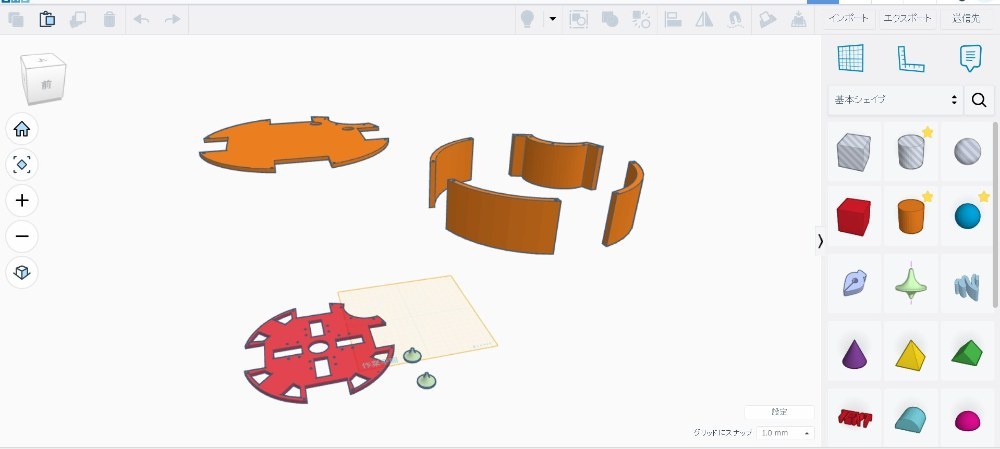
Task: Click the Show all lightbulb icon
Action: [x=527, y=19]
